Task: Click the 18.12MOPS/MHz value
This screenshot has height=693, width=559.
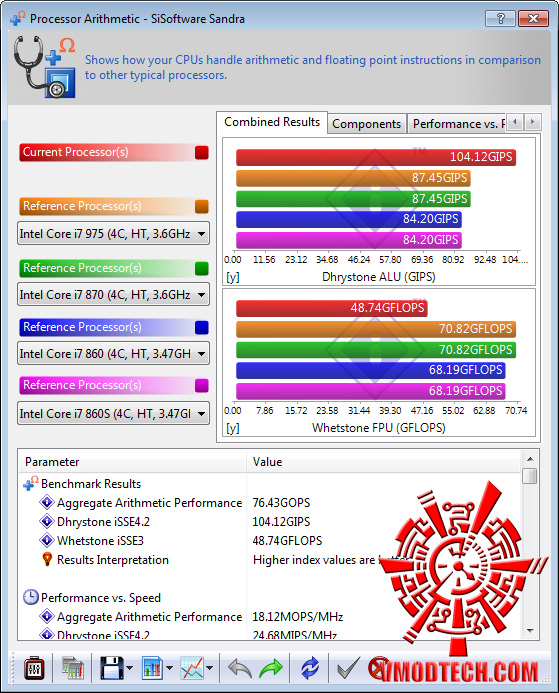Action: (298, 617)
